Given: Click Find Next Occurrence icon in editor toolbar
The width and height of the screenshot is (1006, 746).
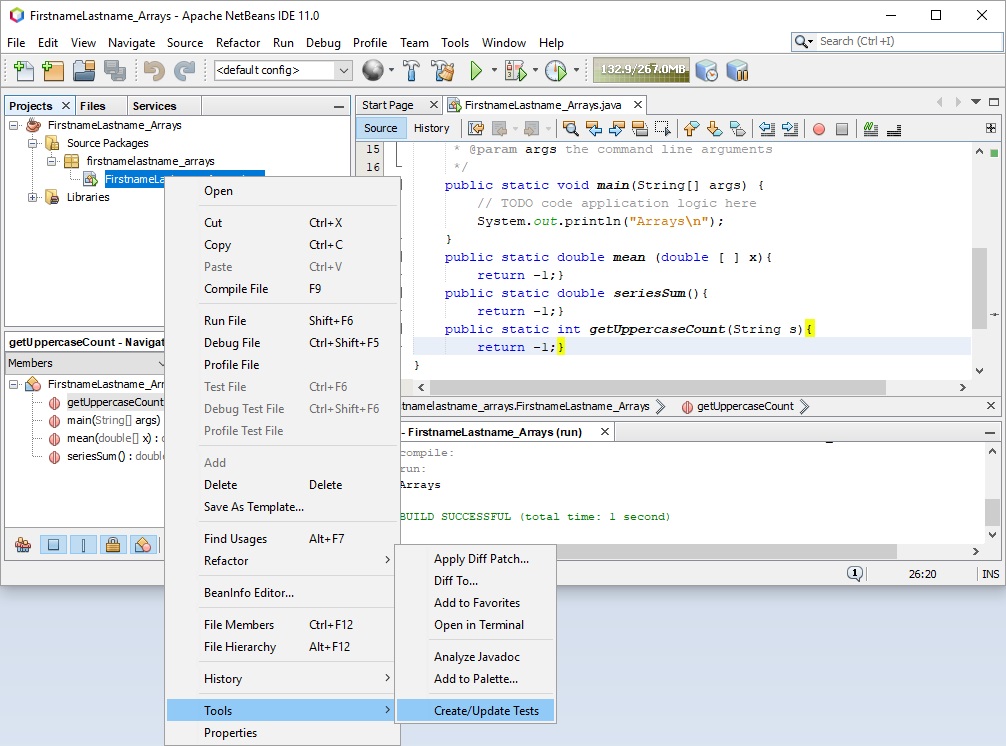Looking at the screenshot, I should [617, 129].
